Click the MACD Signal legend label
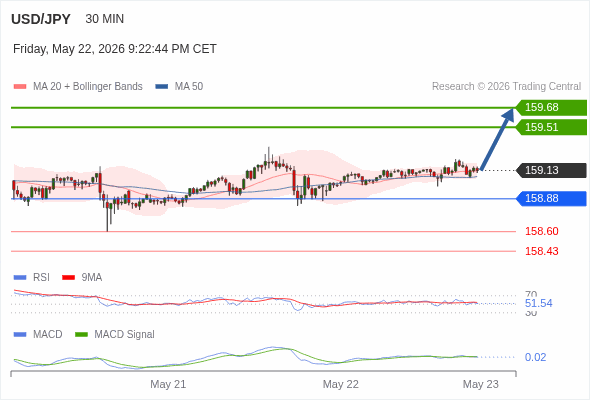This screenshot has width=590, height=400. (125, 335)
